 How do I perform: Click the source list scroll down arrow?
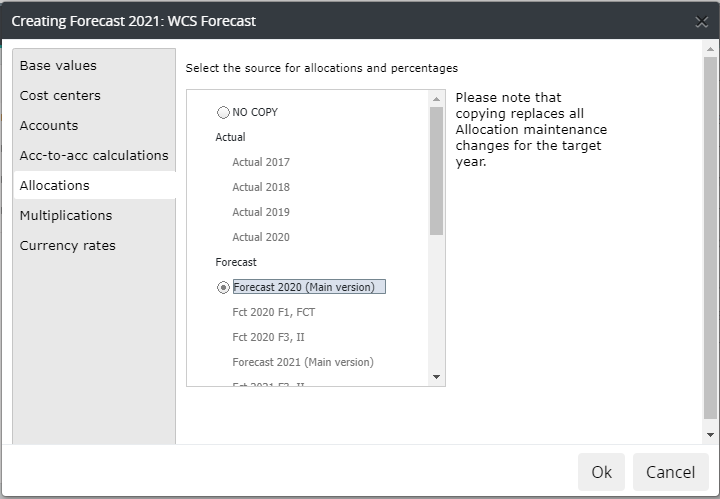[436, 377]
